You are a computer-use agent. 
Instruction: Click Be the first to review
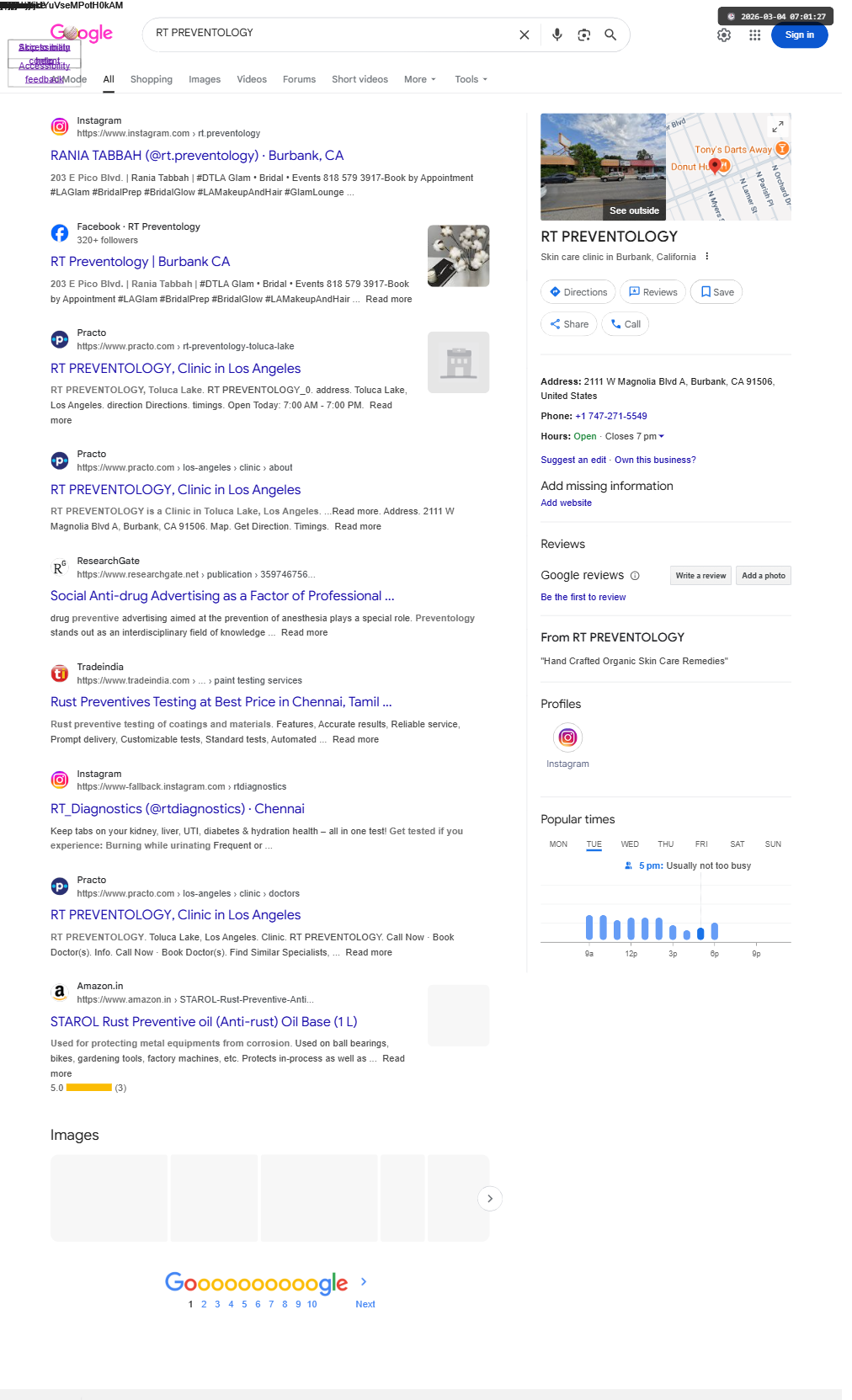coord(583,597)
